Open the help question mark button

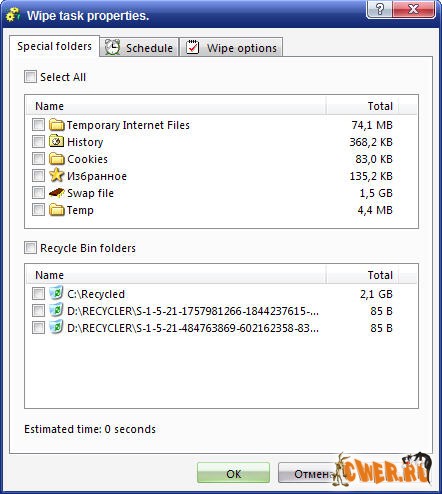(x=379, y=9)
